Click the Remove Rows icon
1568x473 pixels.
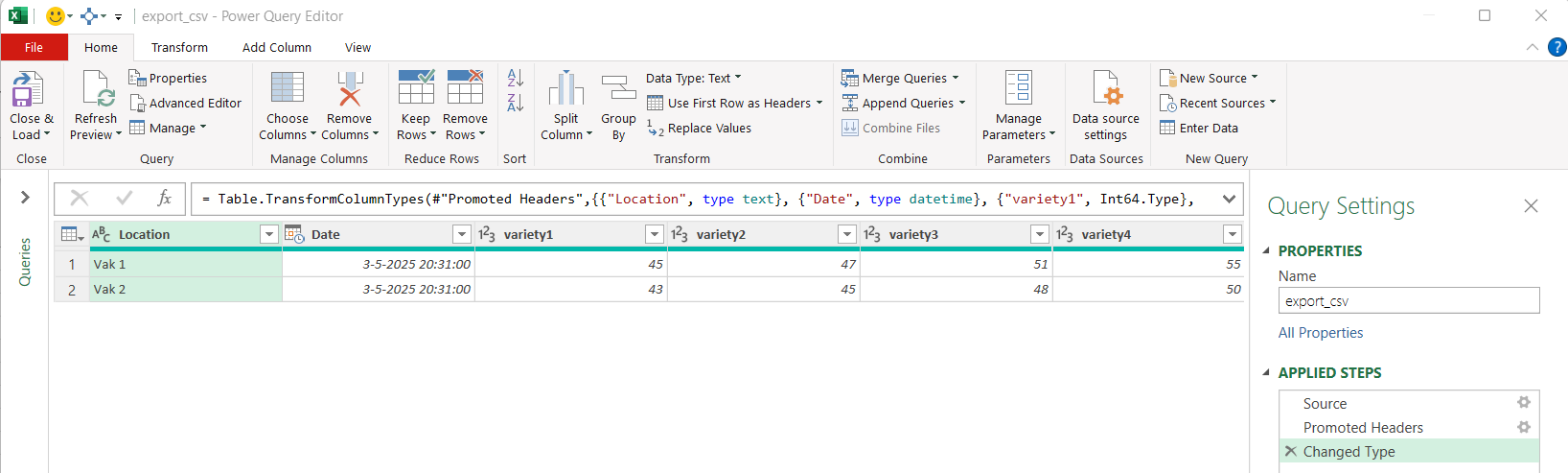(x=465, y=88)
